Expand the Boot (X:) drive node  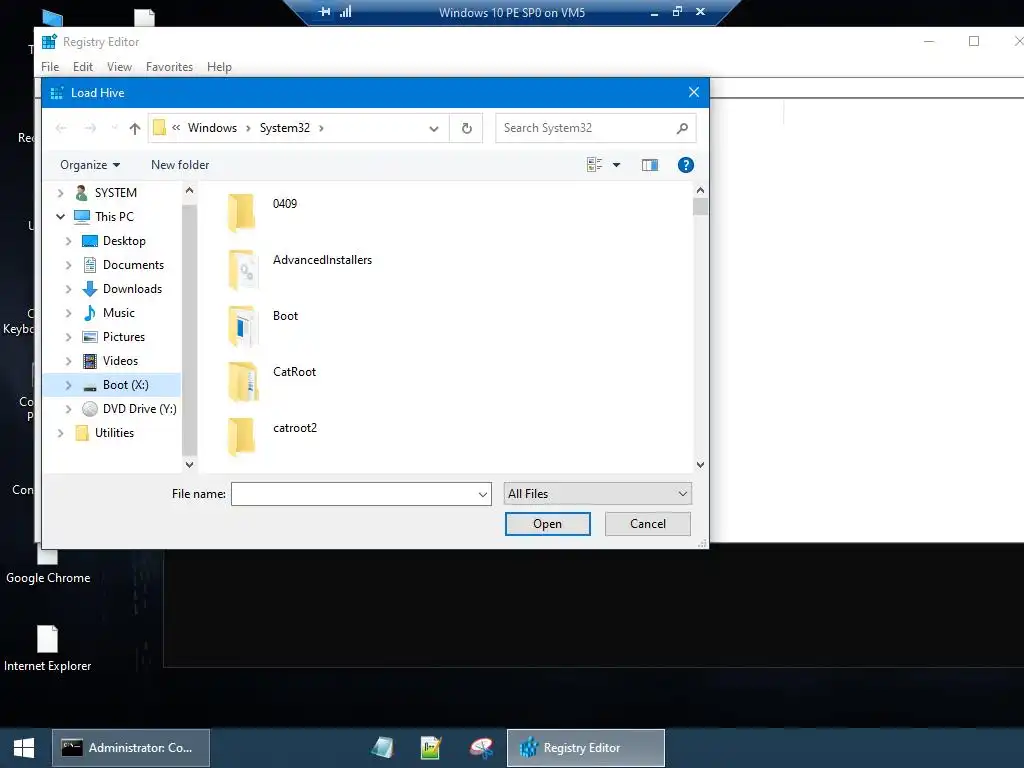pos(69,385)
